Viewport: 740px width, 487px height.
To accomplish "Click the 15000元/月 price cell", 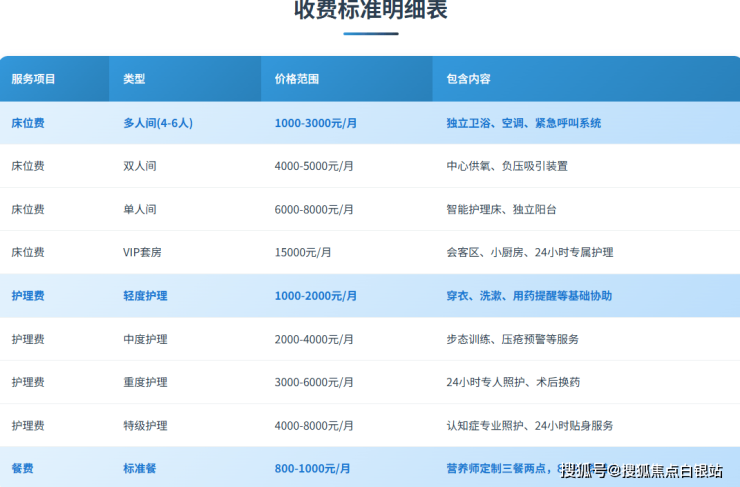I will pos(304,252).
